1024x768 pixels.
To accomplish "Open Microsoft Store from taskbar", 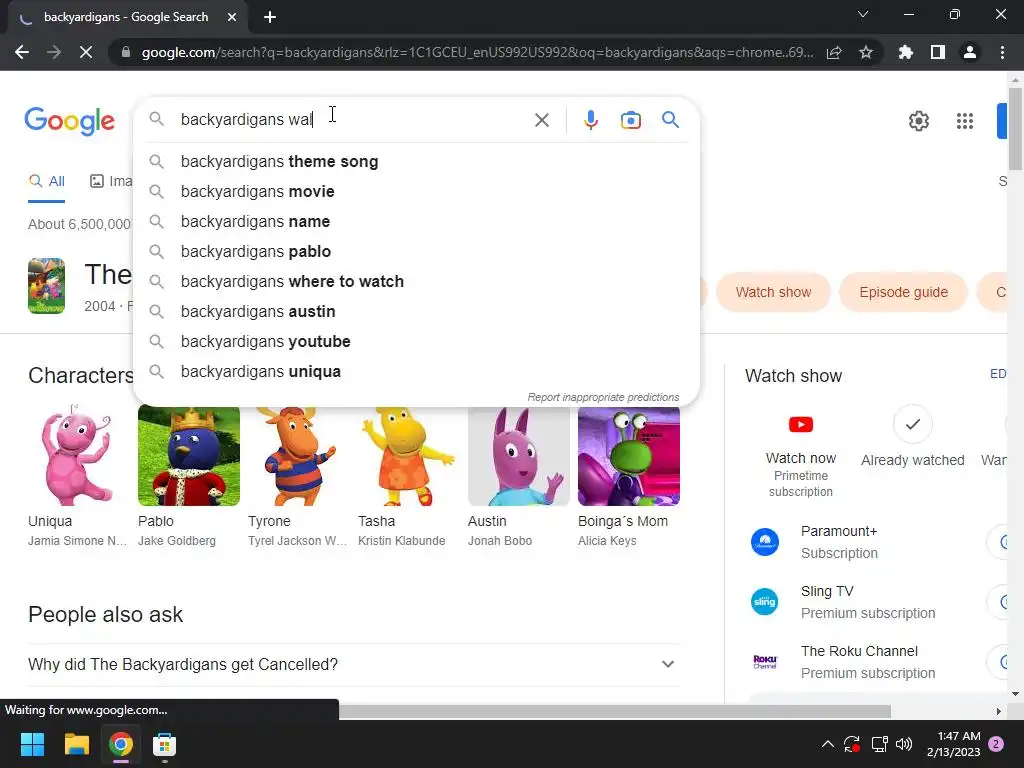I will click(x=165, y=744).
